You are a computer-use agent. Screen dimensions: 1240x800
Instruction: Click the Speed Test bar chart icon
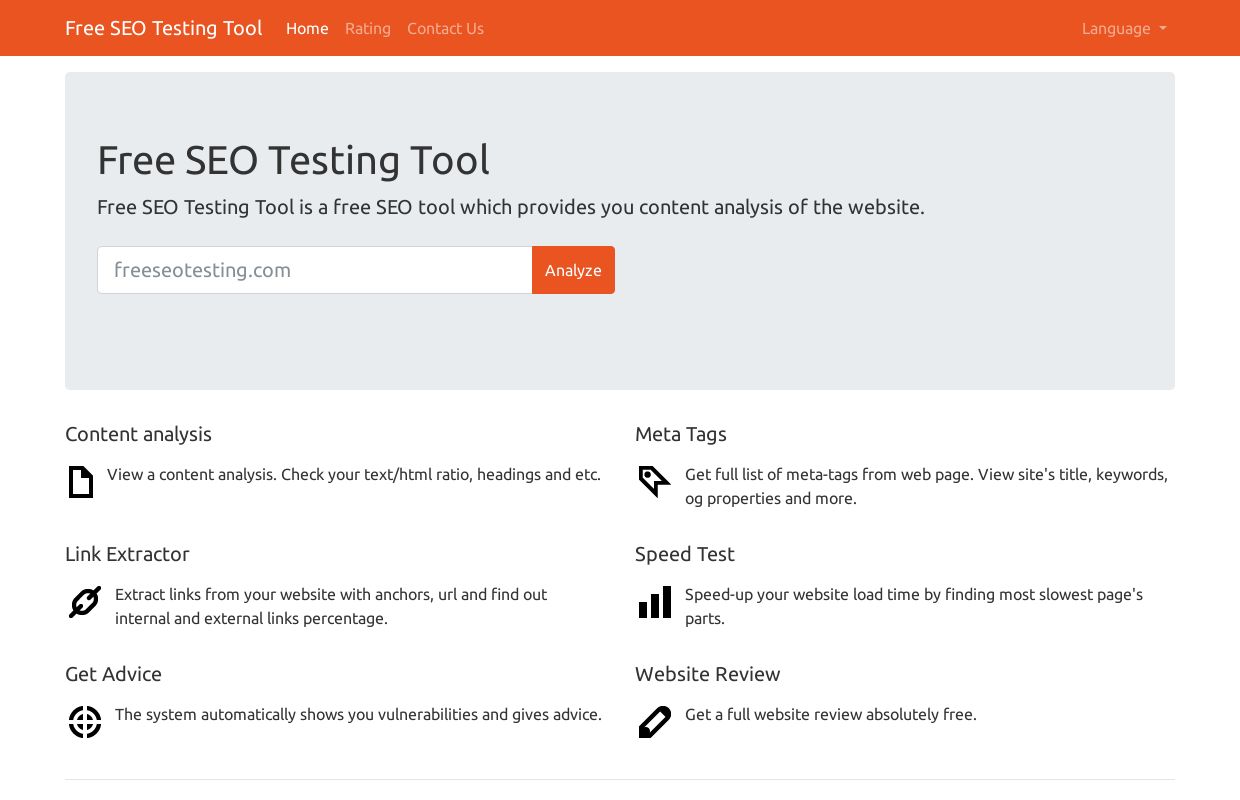tap(654, 602)
